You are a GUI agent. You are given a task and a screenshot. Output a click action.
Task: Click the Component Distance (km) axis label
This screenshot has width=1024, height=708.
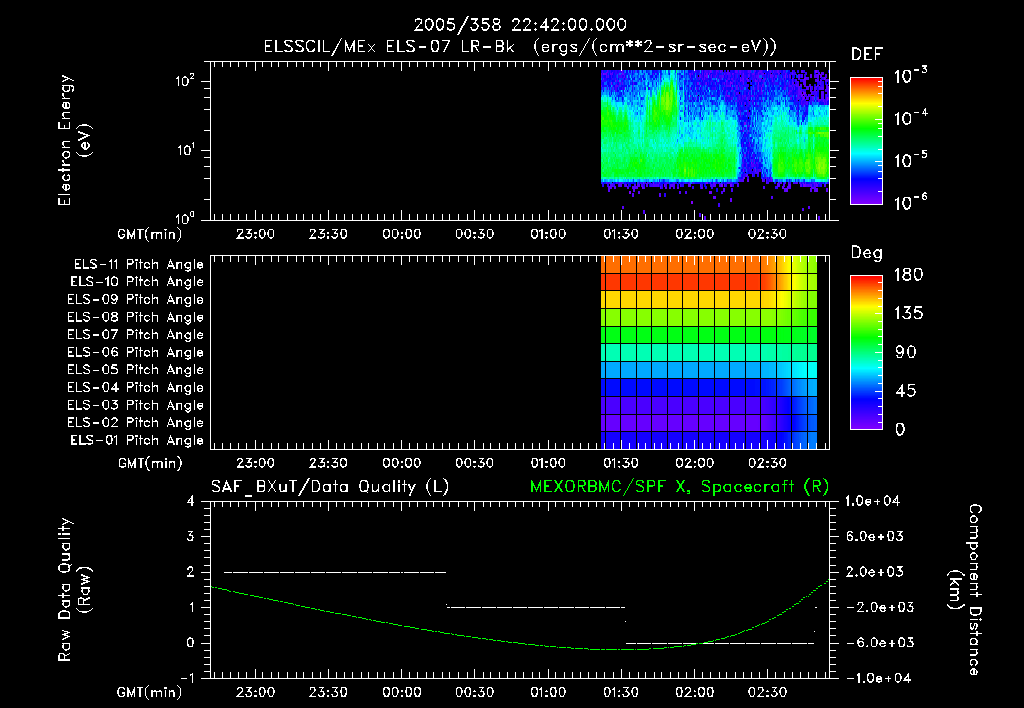[x=964, y=590]
